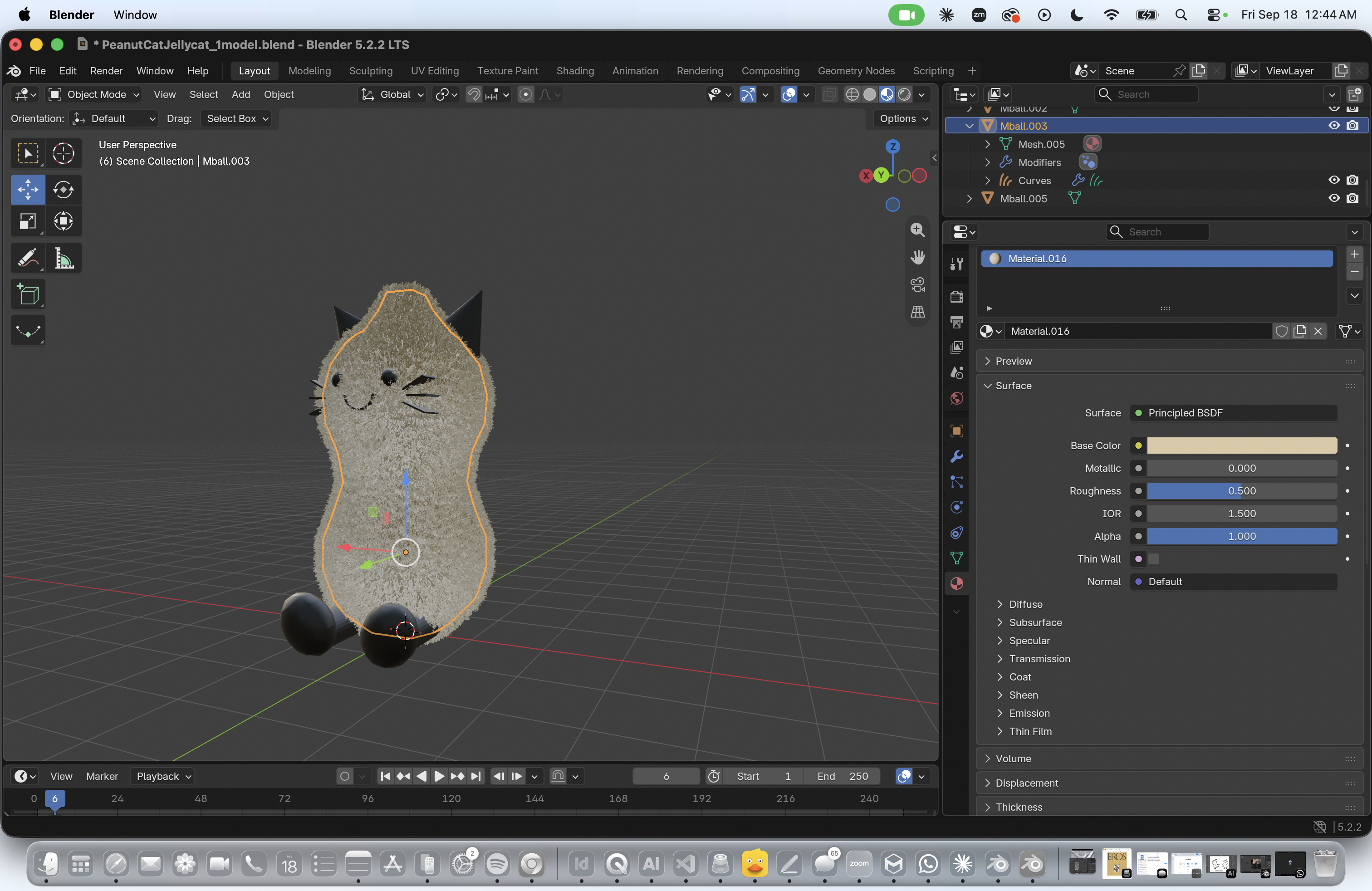Open the Physics properties tab

(957, 507)
